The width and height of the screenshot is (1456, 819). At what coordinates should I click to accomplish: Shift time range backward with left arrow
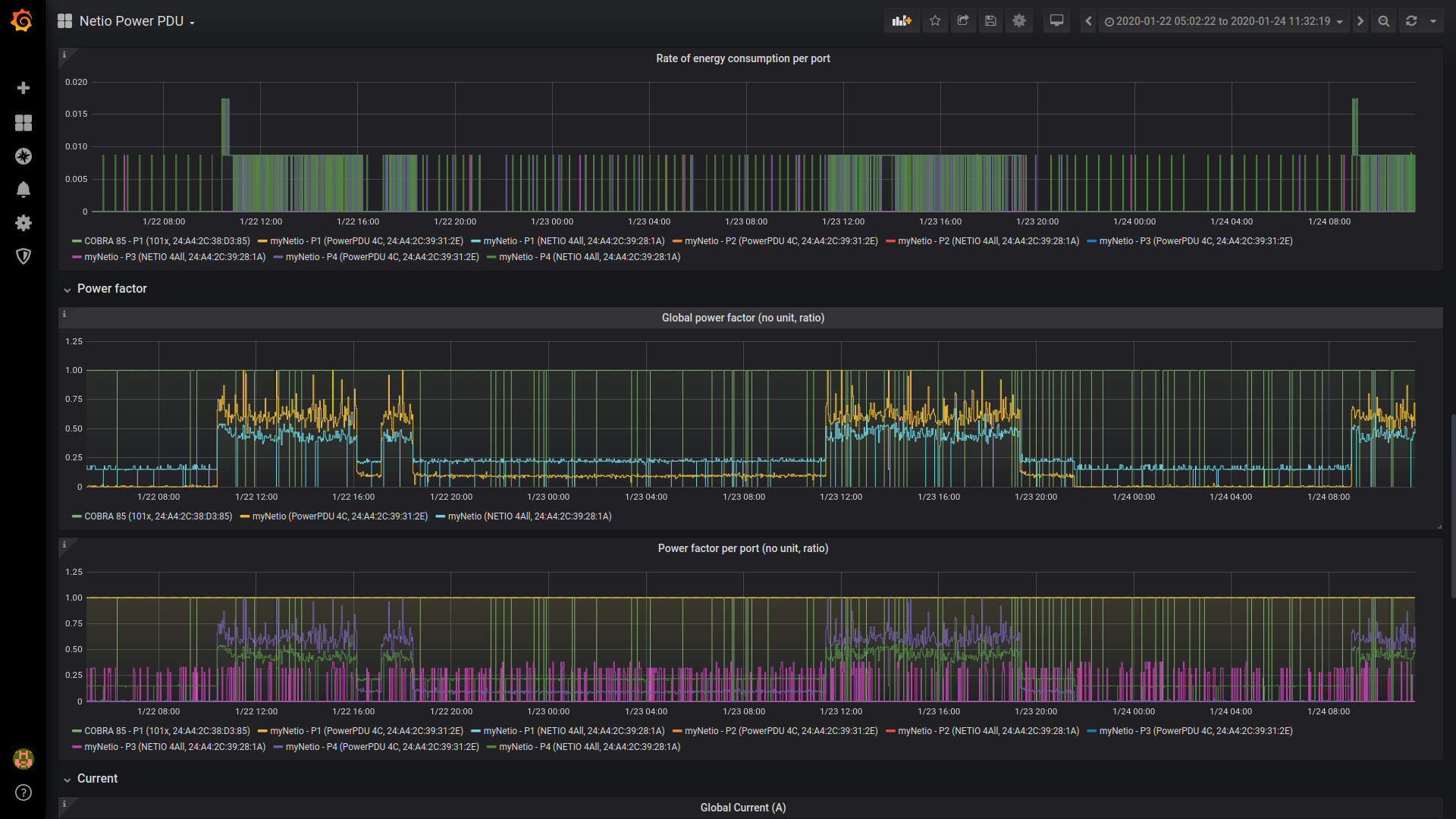tap(1088, 21)
